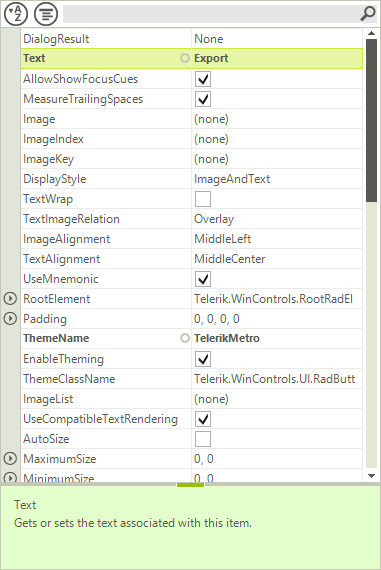Click the vertical scrollbar thumb
Screen dimensions: 381x570
coord(371,120)
